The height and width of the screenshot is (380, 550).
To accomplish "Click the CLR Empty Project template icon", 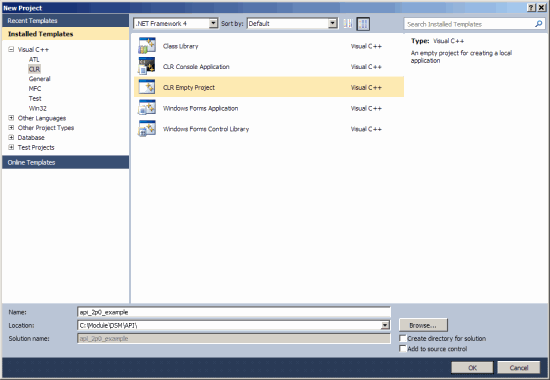I will click(x=147, y=87).
